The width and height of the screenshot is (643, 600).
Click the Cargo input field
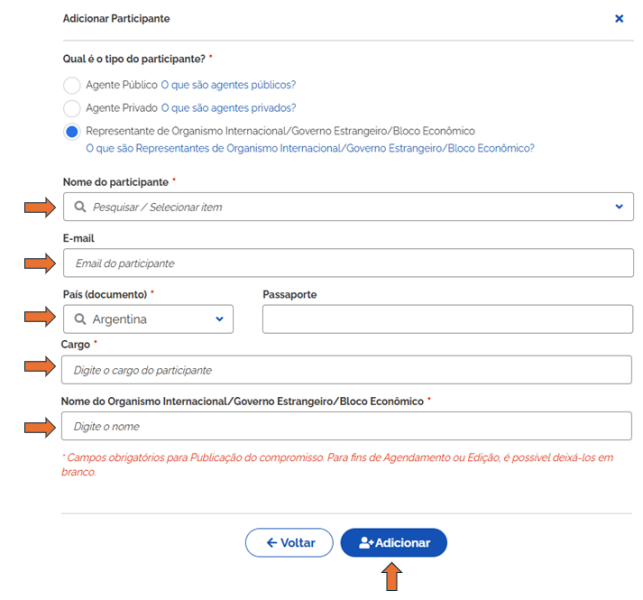click(x=347, y=370)
